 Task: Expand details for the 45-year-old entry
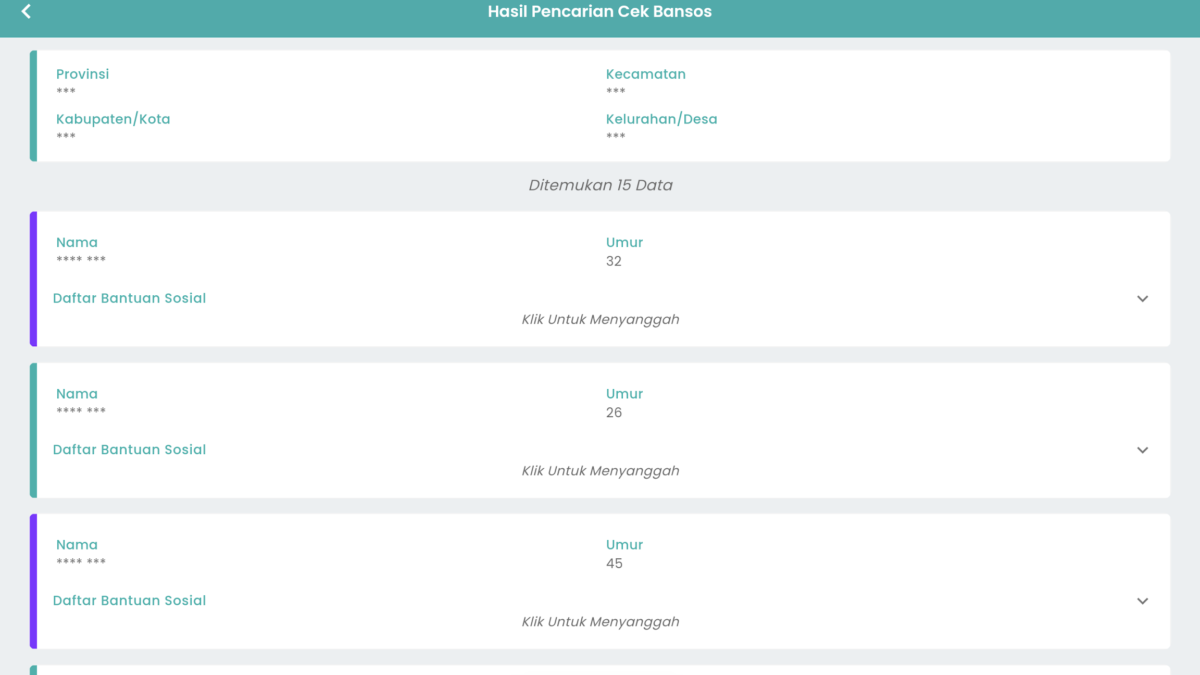[1142, 601]
